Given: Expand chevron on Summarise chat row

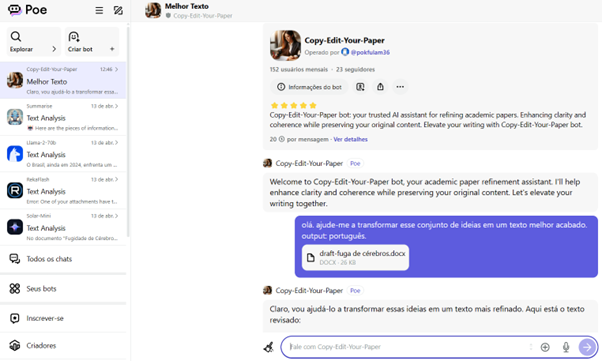Looking at the screenshot, I should pyautogui.click(x=117, y=106).
